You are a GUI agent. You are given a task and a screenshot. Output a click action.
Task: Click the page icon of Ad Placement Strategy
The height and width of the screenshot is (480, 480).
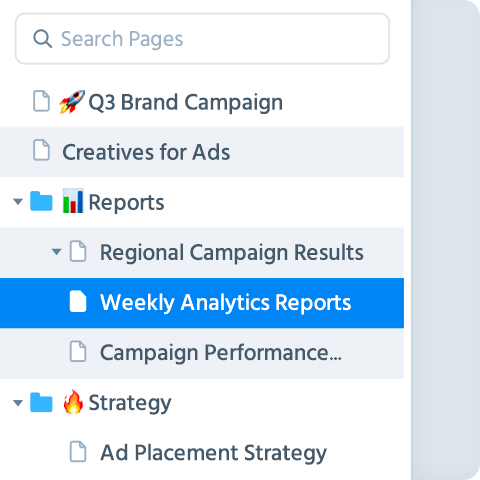[78, 452]
